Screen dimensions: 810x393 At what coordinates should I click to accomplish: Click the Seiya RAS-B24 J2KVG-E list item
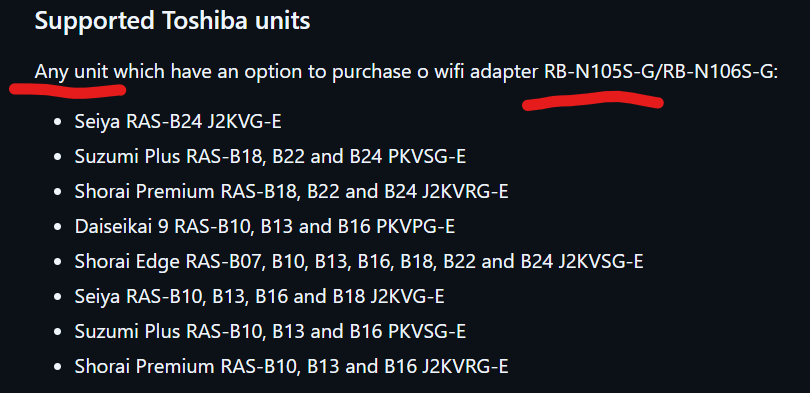tap(178, 122)
